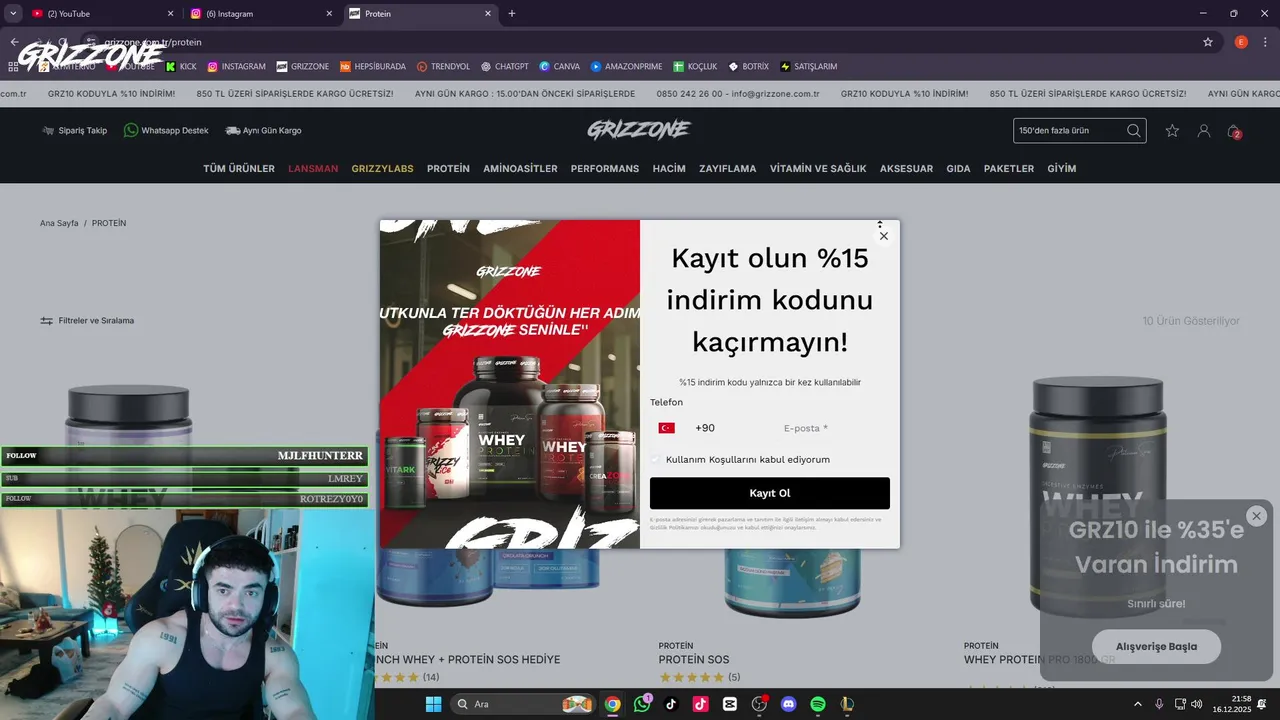Open the AMAZONPRIME bookmark
Screen dimensions: 1280x720
[626, 67]
